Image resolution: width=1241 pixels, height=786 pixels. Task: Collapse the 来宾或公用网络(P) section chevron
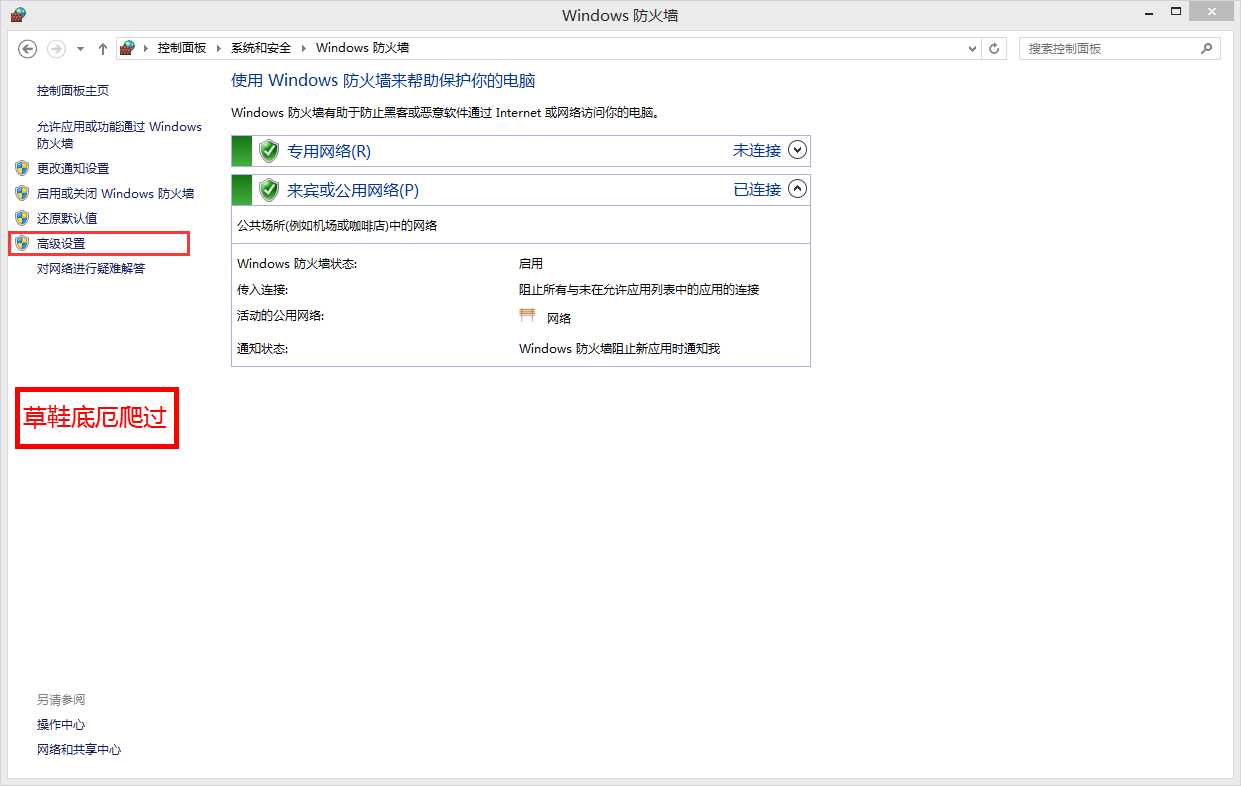[x=797, y=188]
